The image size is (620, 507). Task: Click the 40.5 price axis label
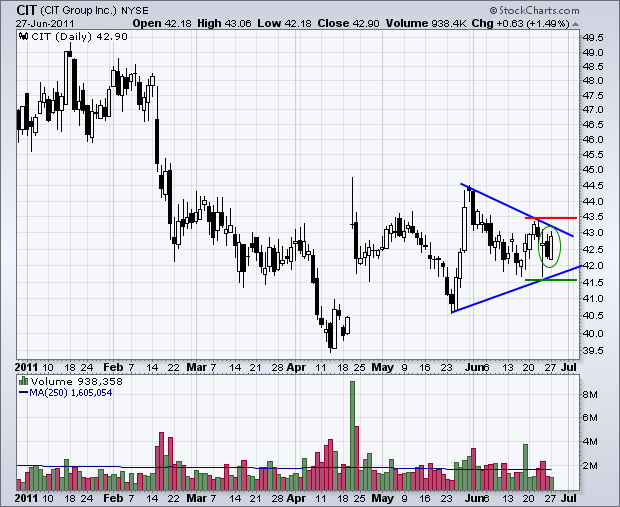coord(594,316)
